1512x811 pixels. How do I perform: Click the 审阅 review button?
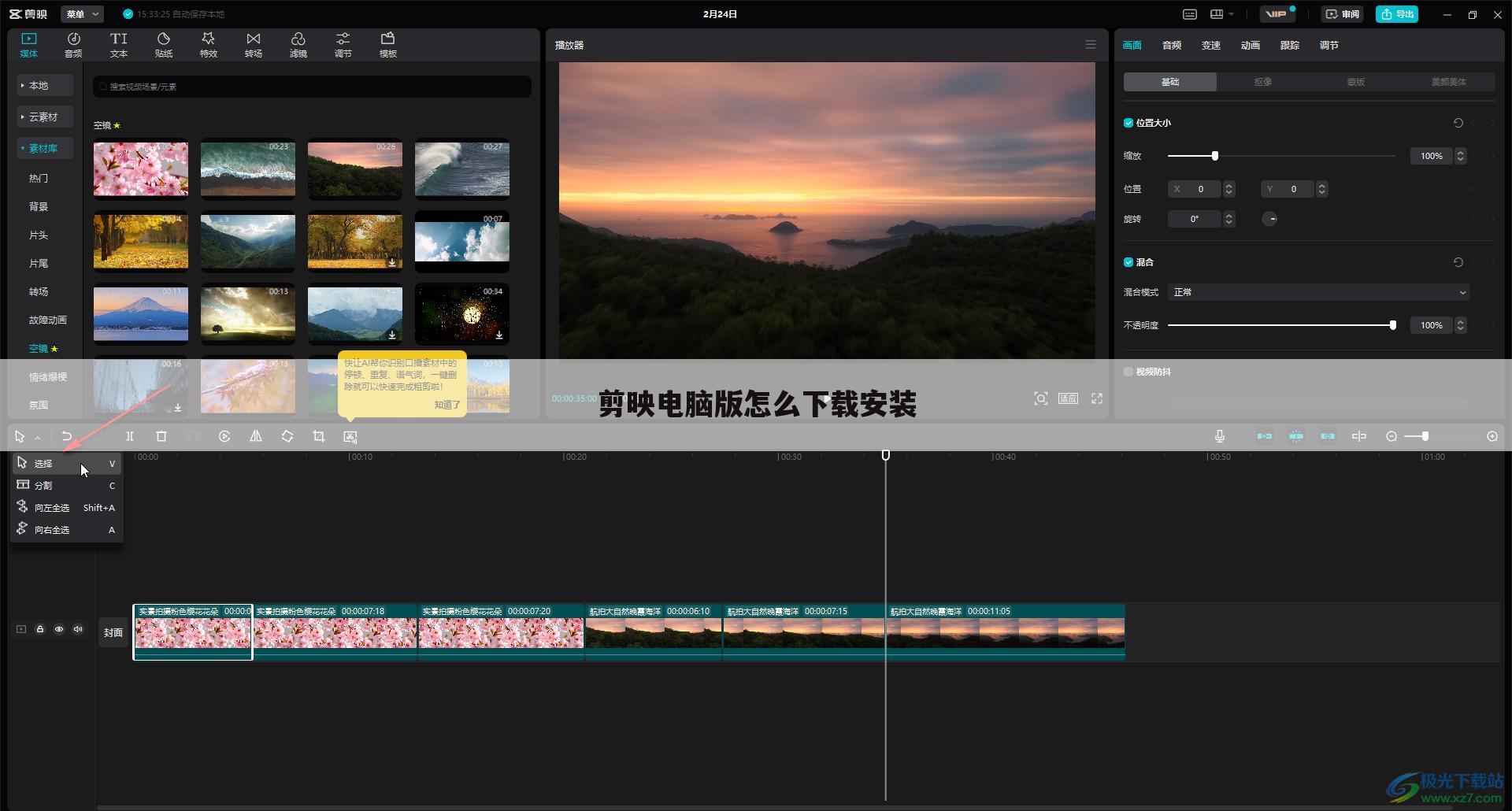(1343, 14)
